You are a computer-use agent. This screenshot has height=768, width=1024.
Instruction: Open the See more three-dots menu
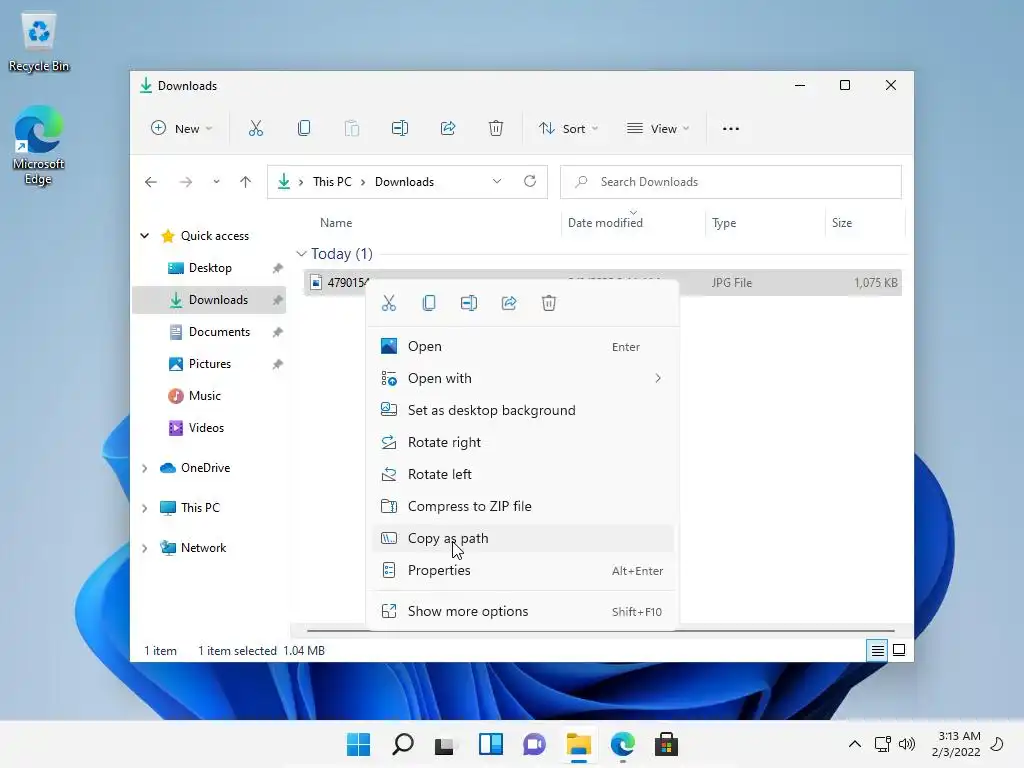(x=731, y=129)
